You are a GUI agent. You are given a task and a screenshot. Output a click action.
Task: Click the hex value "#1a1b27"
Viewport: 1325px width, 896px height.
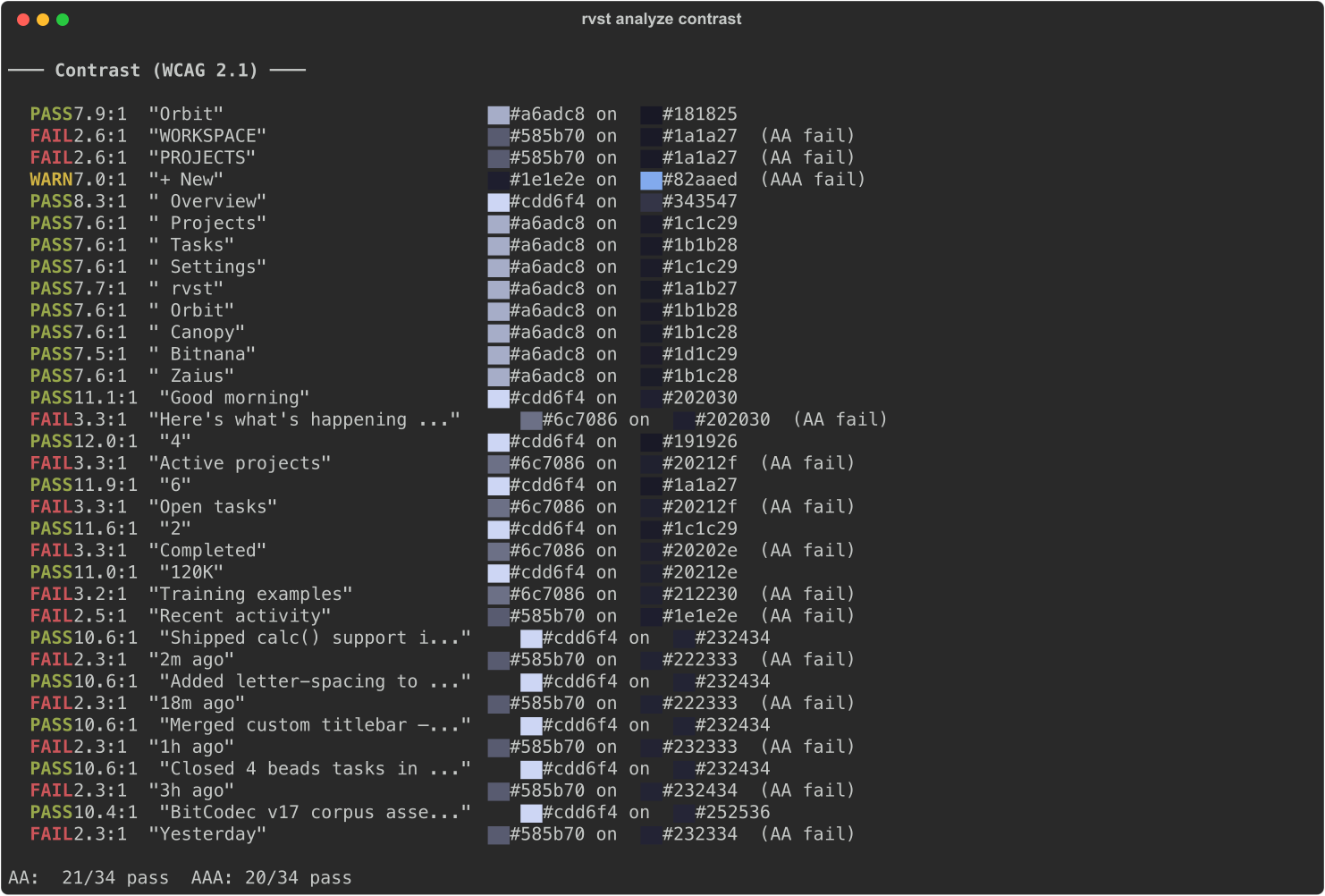[700, 289]
